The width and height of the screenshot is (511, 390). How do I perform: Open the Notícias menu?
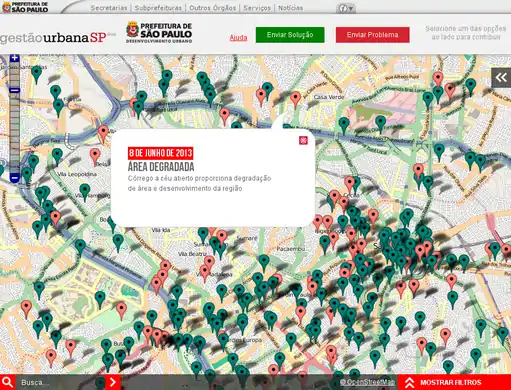[290, 8]
